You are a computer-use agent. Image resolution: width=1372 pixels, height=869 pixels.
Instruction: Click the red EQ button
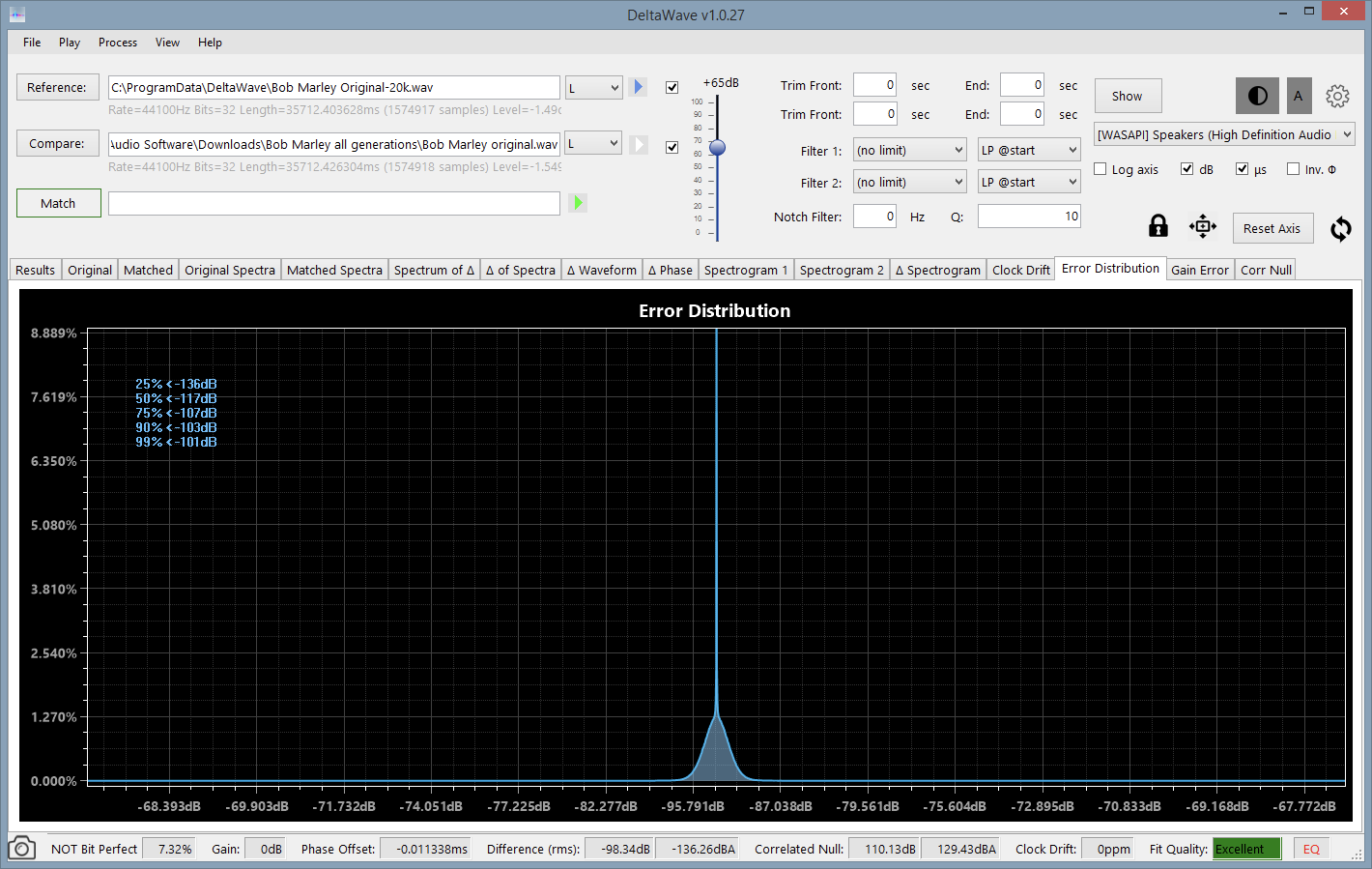point(1311,849)
